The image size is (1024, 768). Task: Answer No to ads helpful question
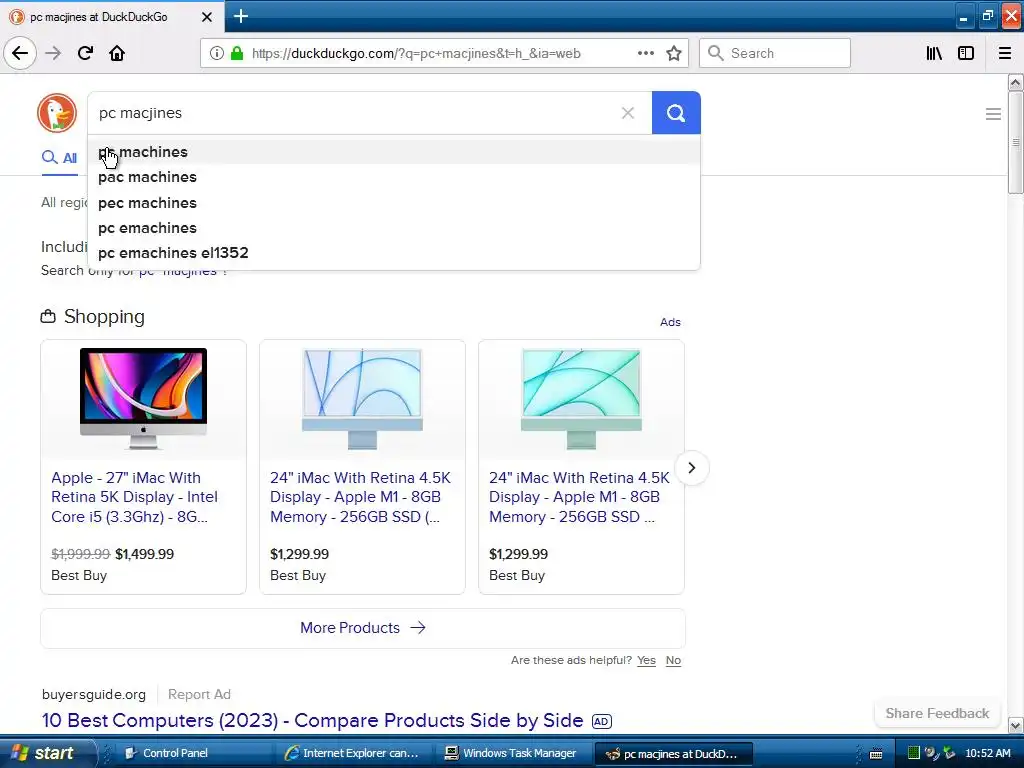(673, 660)
